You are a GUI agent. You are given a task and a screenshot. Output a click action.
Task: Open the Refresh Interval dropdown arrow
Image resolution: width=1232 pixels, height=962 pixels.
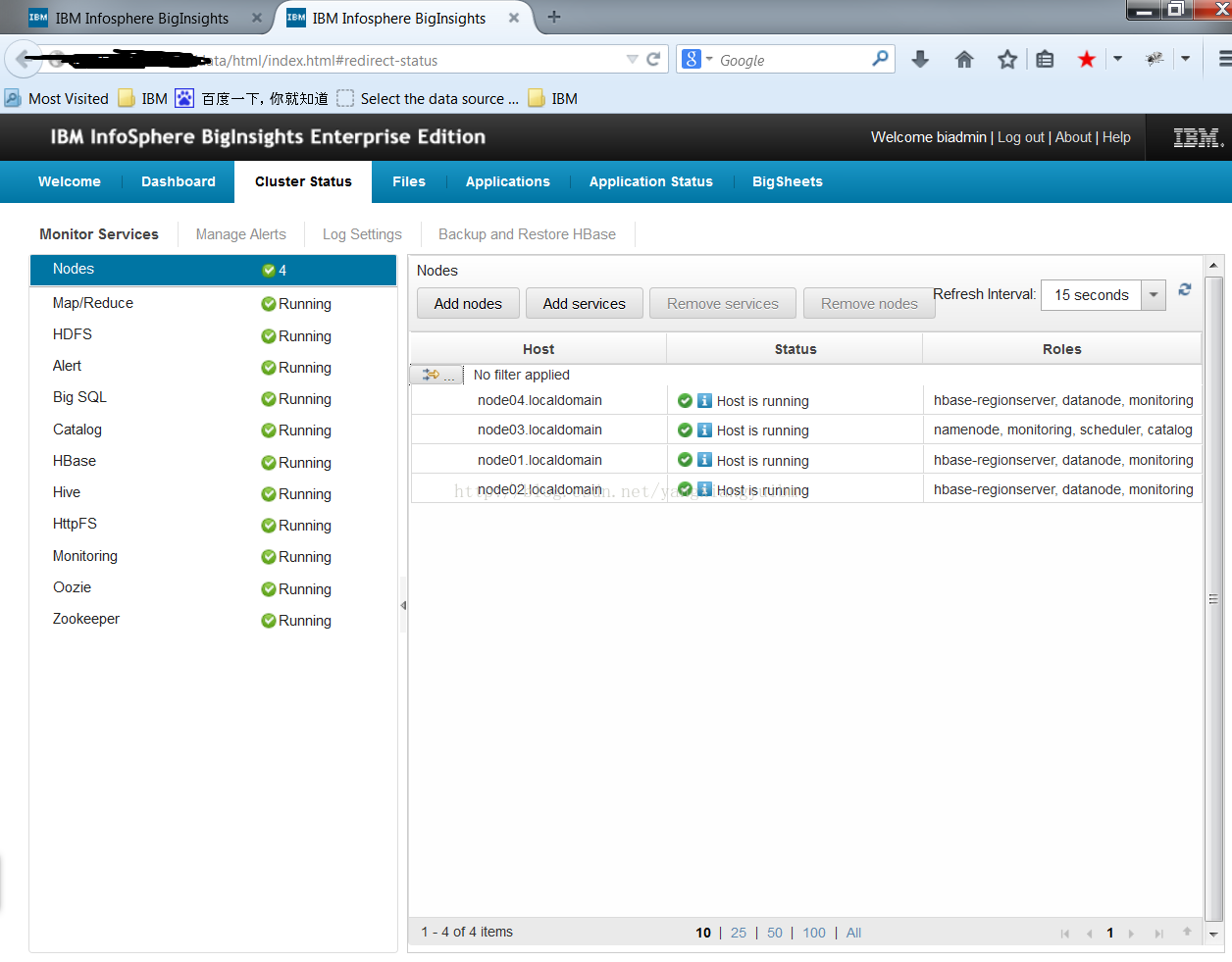pos(1154,295)
